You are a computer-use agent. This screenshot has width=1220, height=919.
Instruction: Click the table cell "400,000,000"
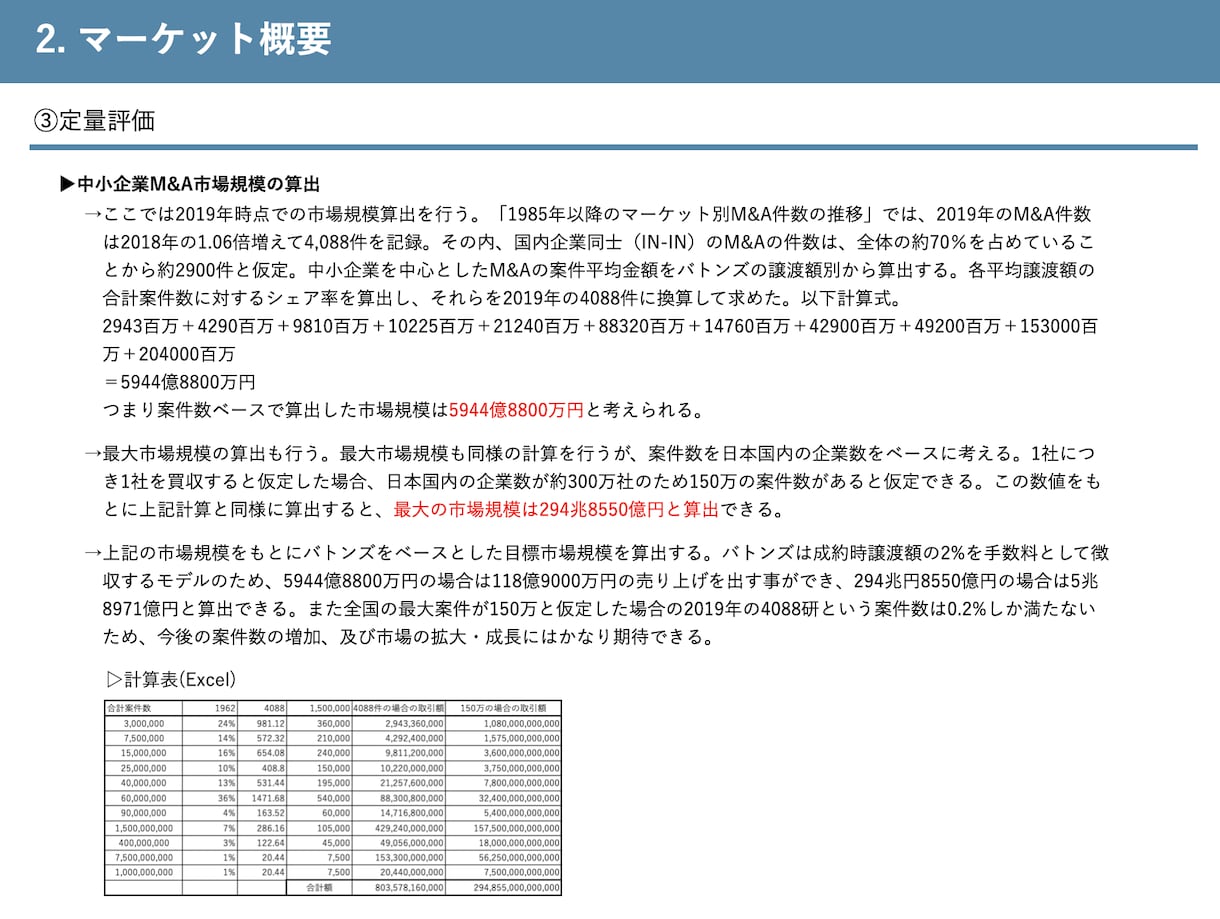pos(145,842)
